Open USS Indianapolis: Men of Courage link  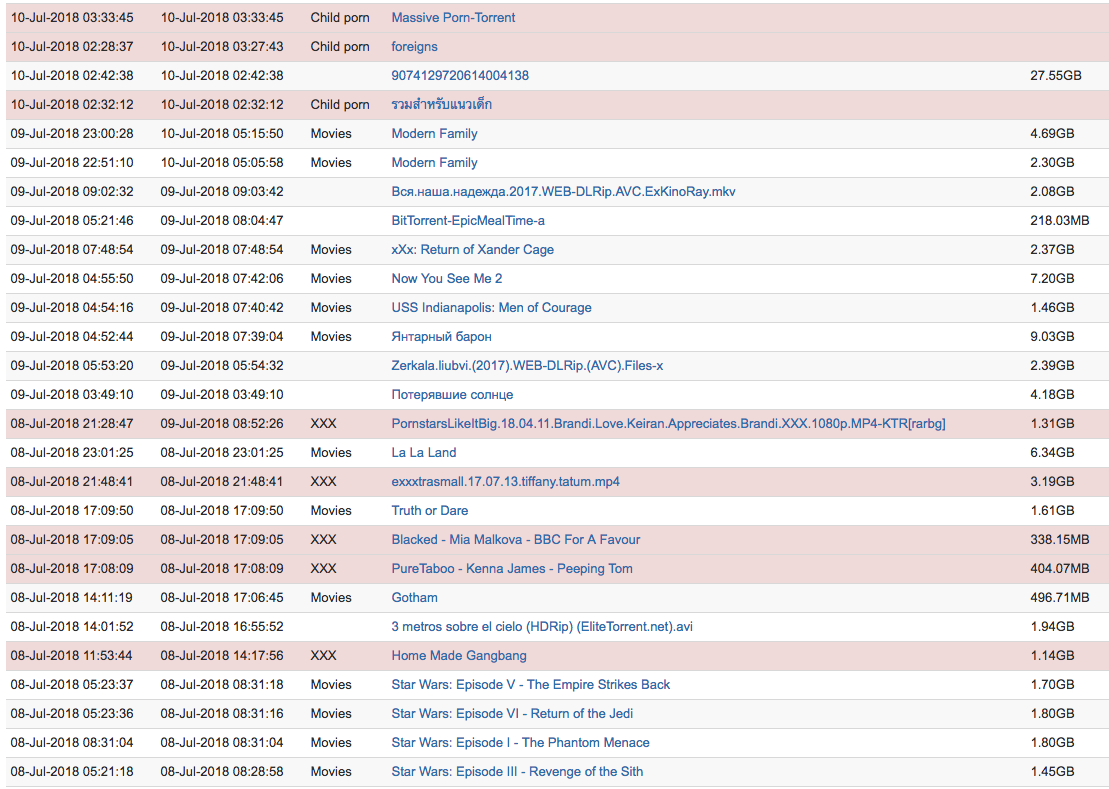tap(492, 308)
